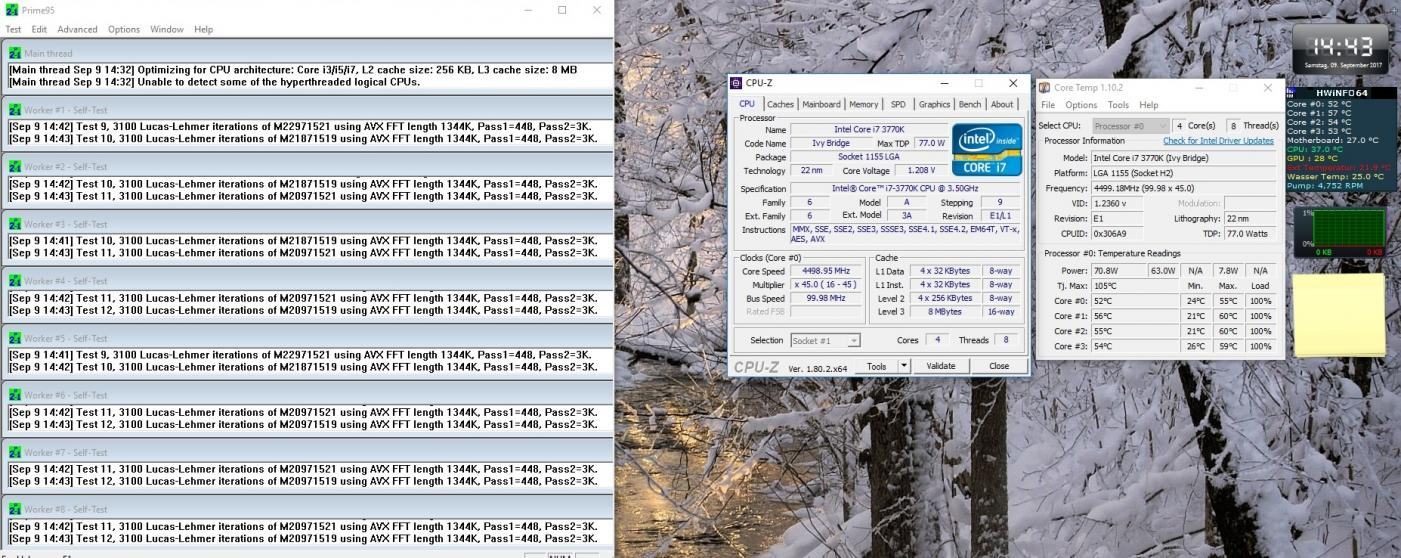Screen dimensions: 1401x558
Task: Click the Intel Core i7 logo in CPU-Z
Action: tap(986, 150)
